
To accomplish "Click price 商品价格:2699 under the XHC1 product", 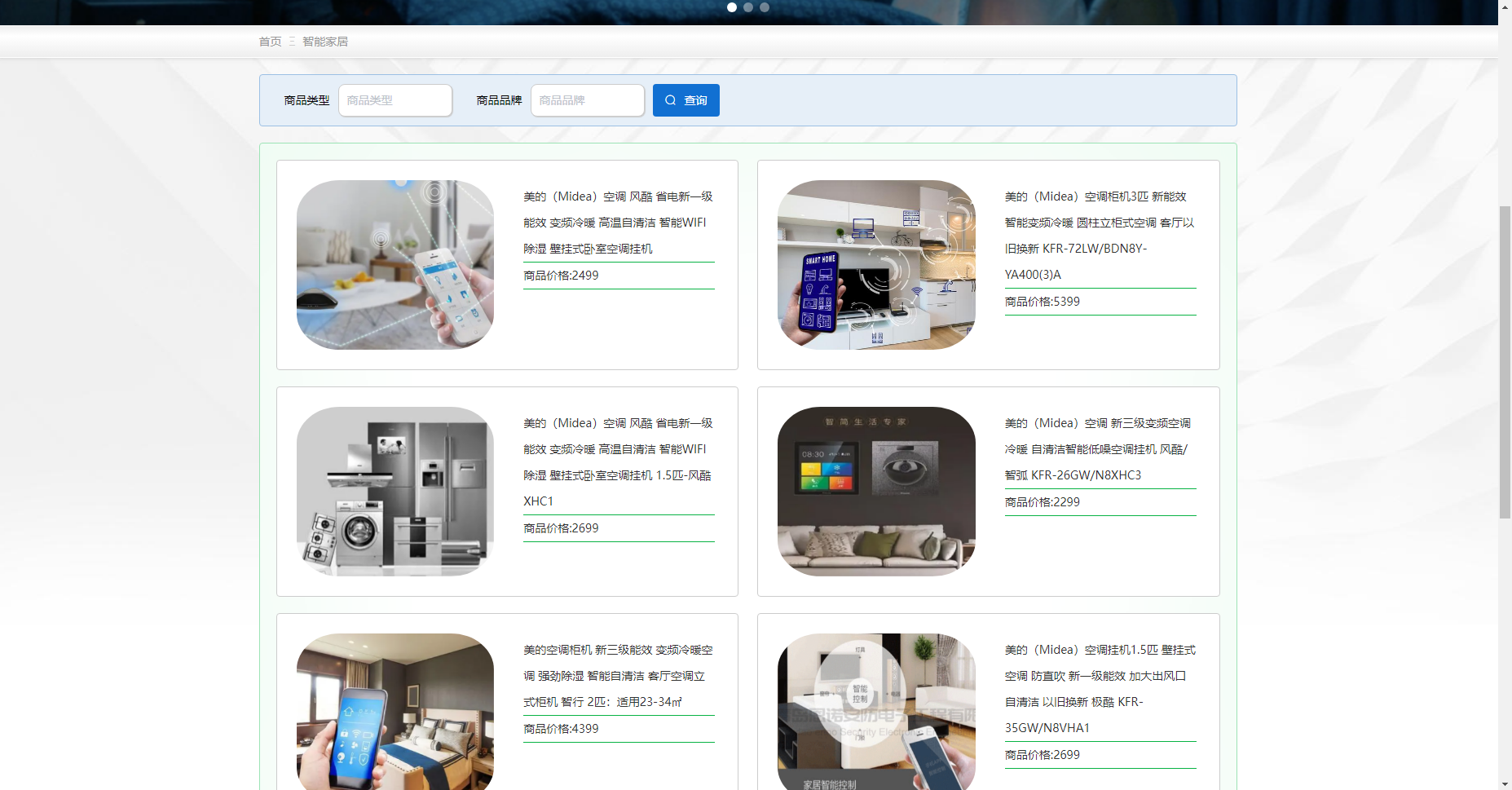I will click(561, 528).
